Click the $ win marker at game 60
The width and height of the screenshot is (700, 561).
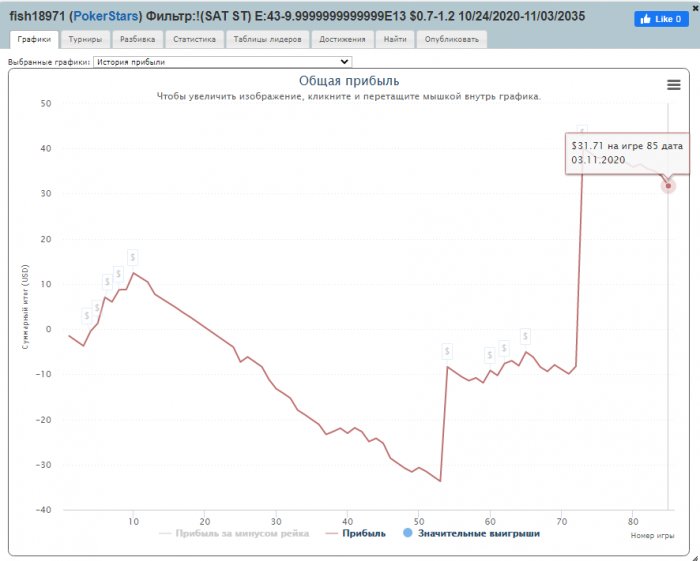(x=490, y=355)
